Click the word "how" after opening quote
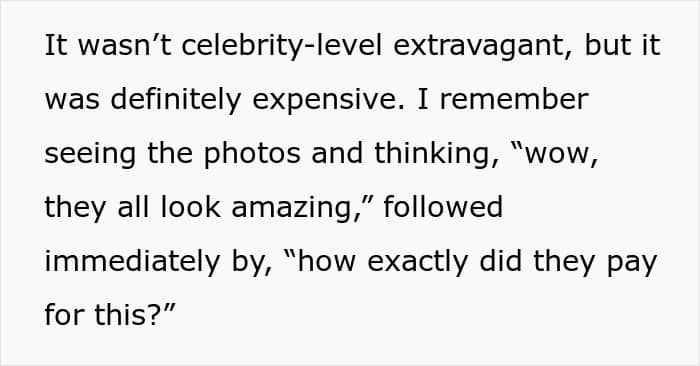Image resolution: width=700 pixels, height=366 pixels. point(327,261)
